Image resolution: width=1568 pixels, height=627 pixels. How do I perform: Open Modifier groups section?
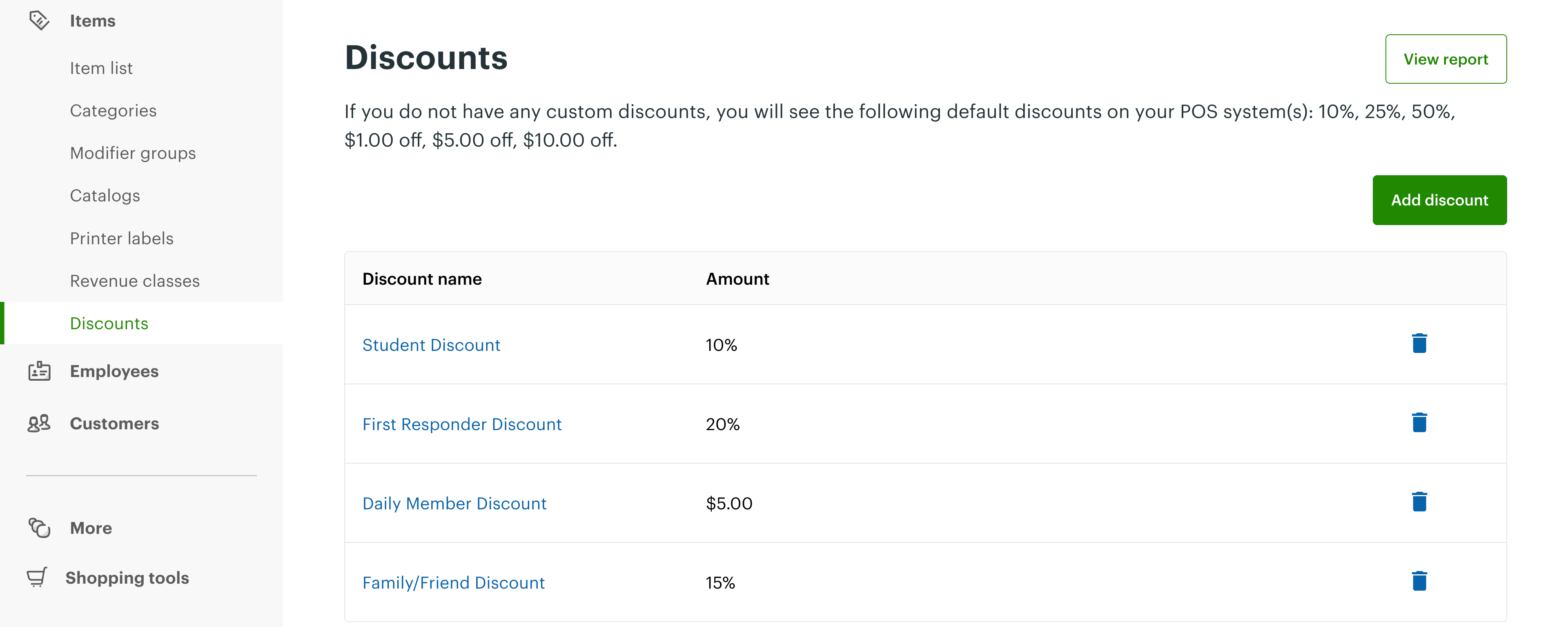coord(133,154)
